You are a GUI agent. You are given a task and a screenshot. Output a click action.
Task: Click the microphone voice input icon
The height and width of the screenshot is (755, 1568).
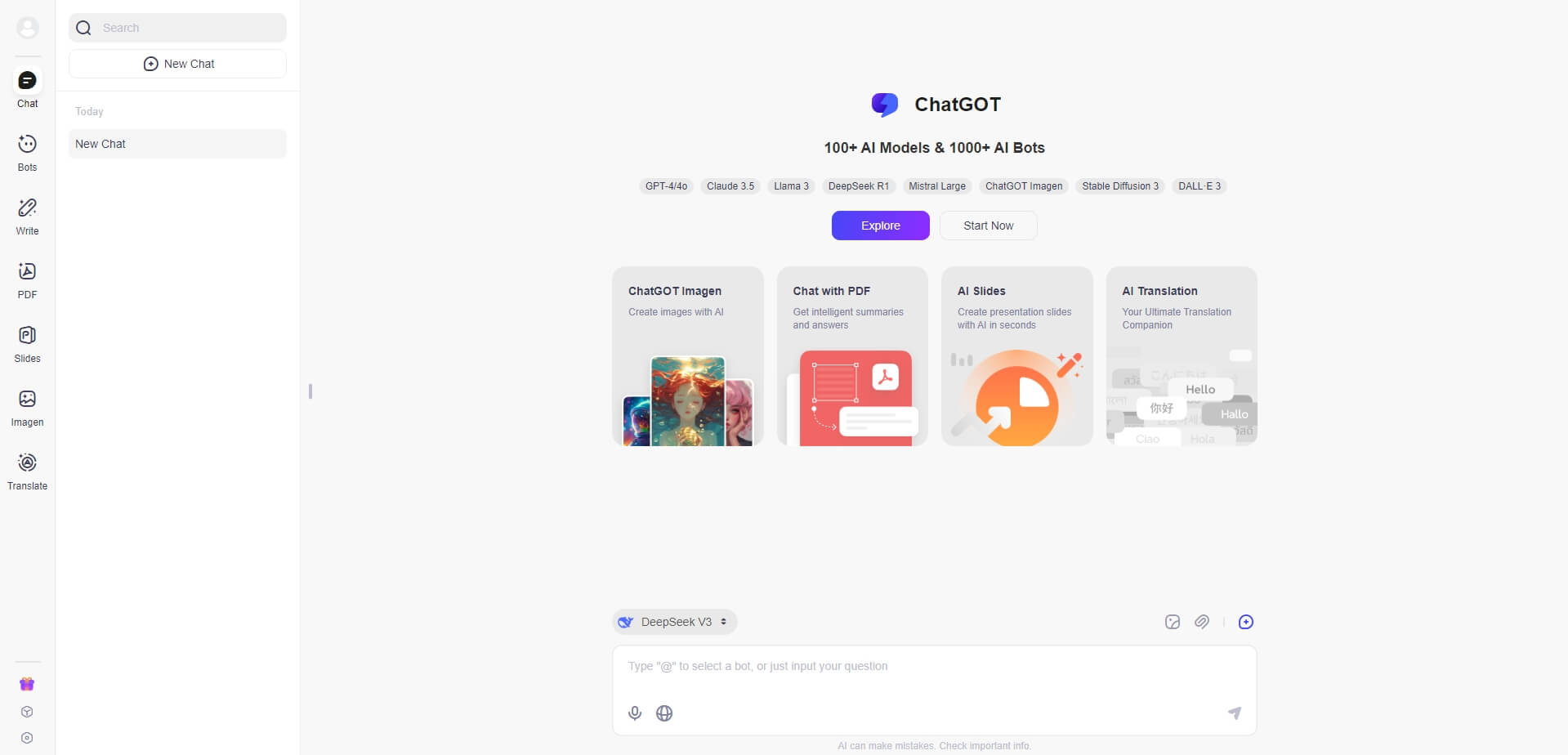635,713
